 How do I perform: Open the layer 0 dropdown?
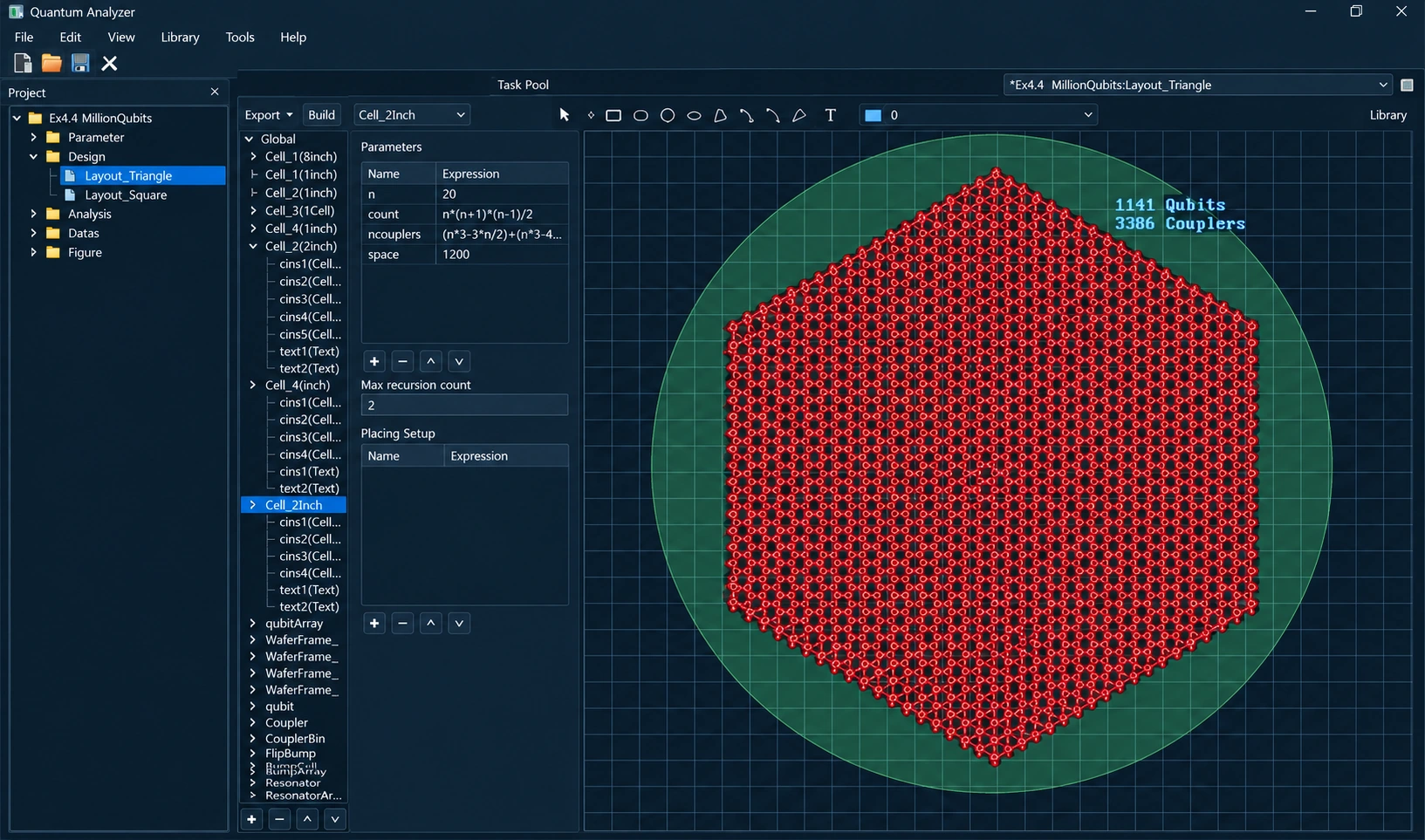pos(978,115)
